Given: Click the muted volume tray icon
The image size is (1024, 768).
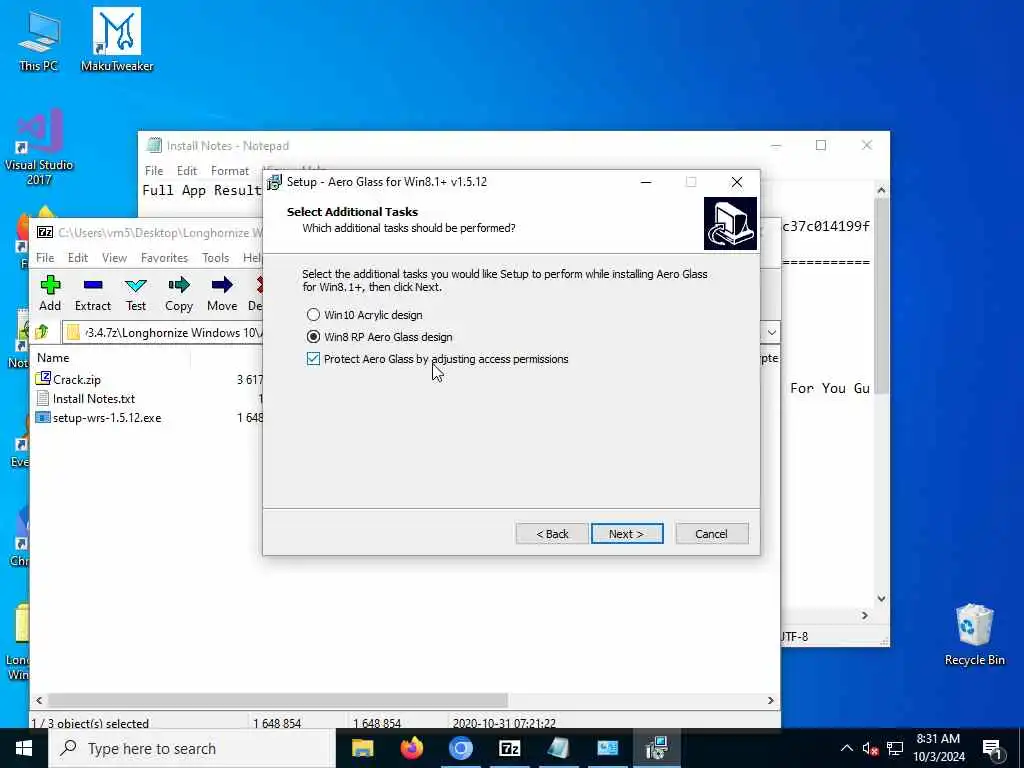Looking at the screenshot, I should [870, 748].
